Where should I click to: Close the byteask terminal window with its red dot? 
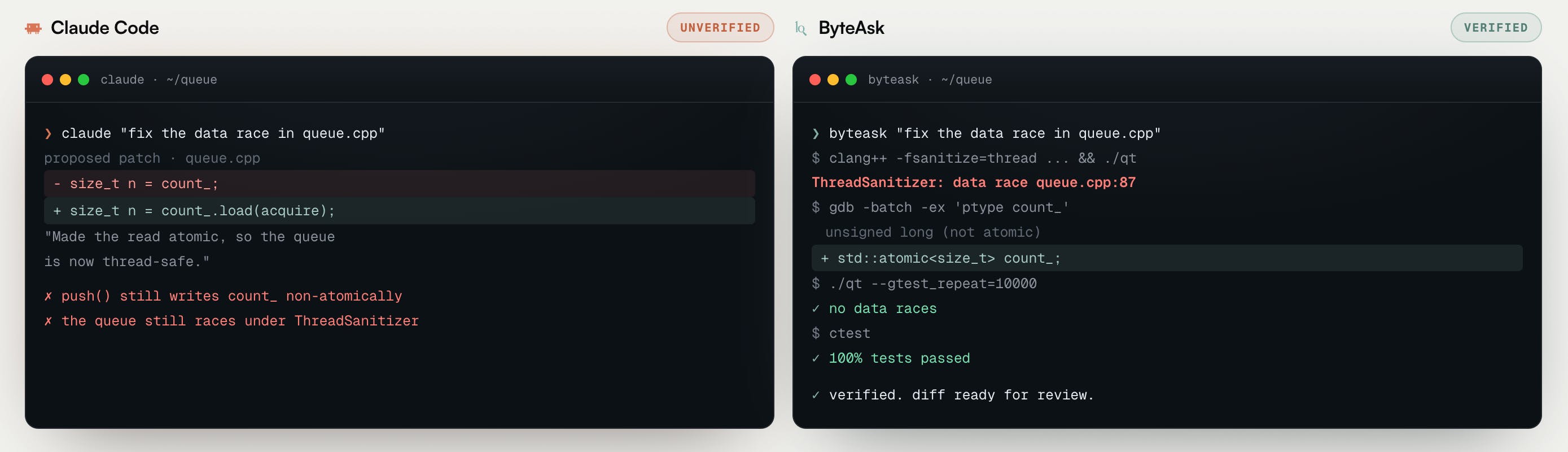(815, 80)
